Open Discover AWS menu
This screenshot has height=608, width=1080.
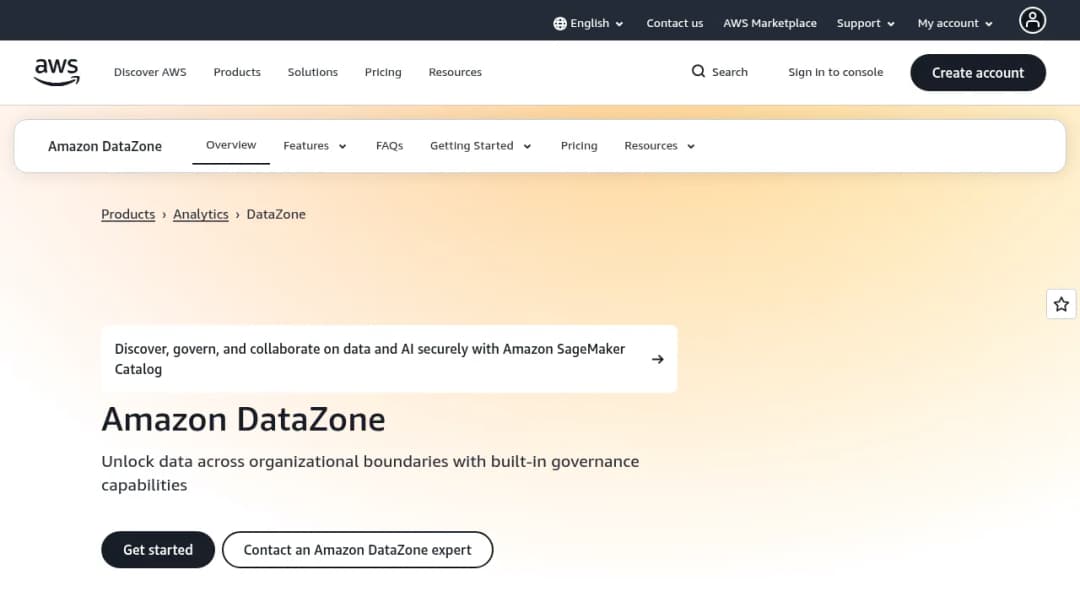[150, 72]
